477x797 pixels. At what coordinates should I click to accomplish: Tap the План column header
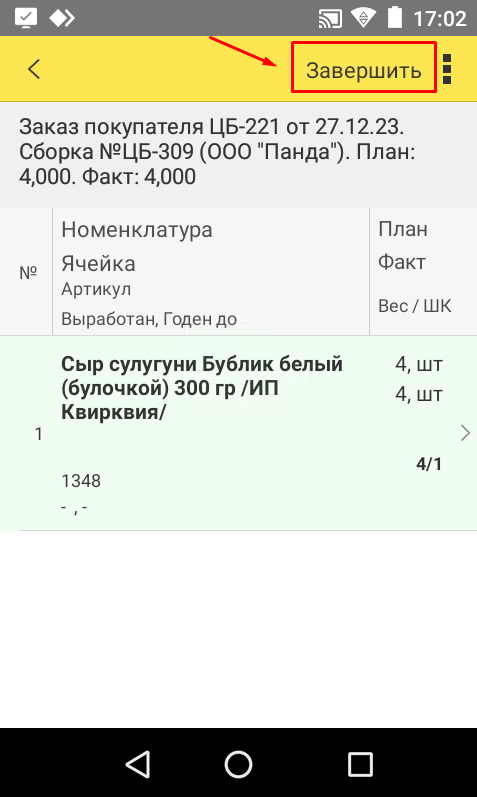[403, 229]
